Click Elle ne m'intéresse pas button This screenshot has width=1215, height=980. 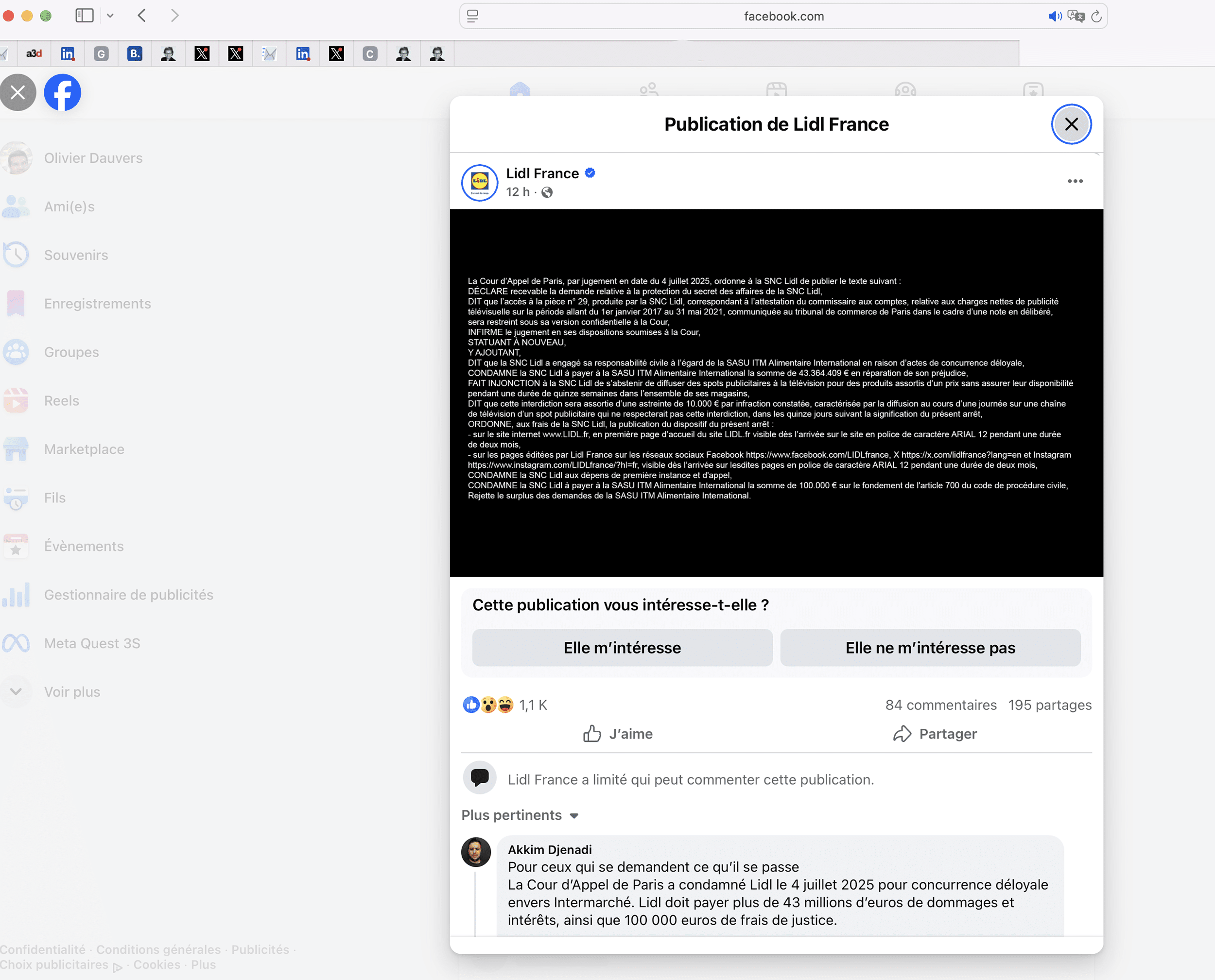pos(930,648)
